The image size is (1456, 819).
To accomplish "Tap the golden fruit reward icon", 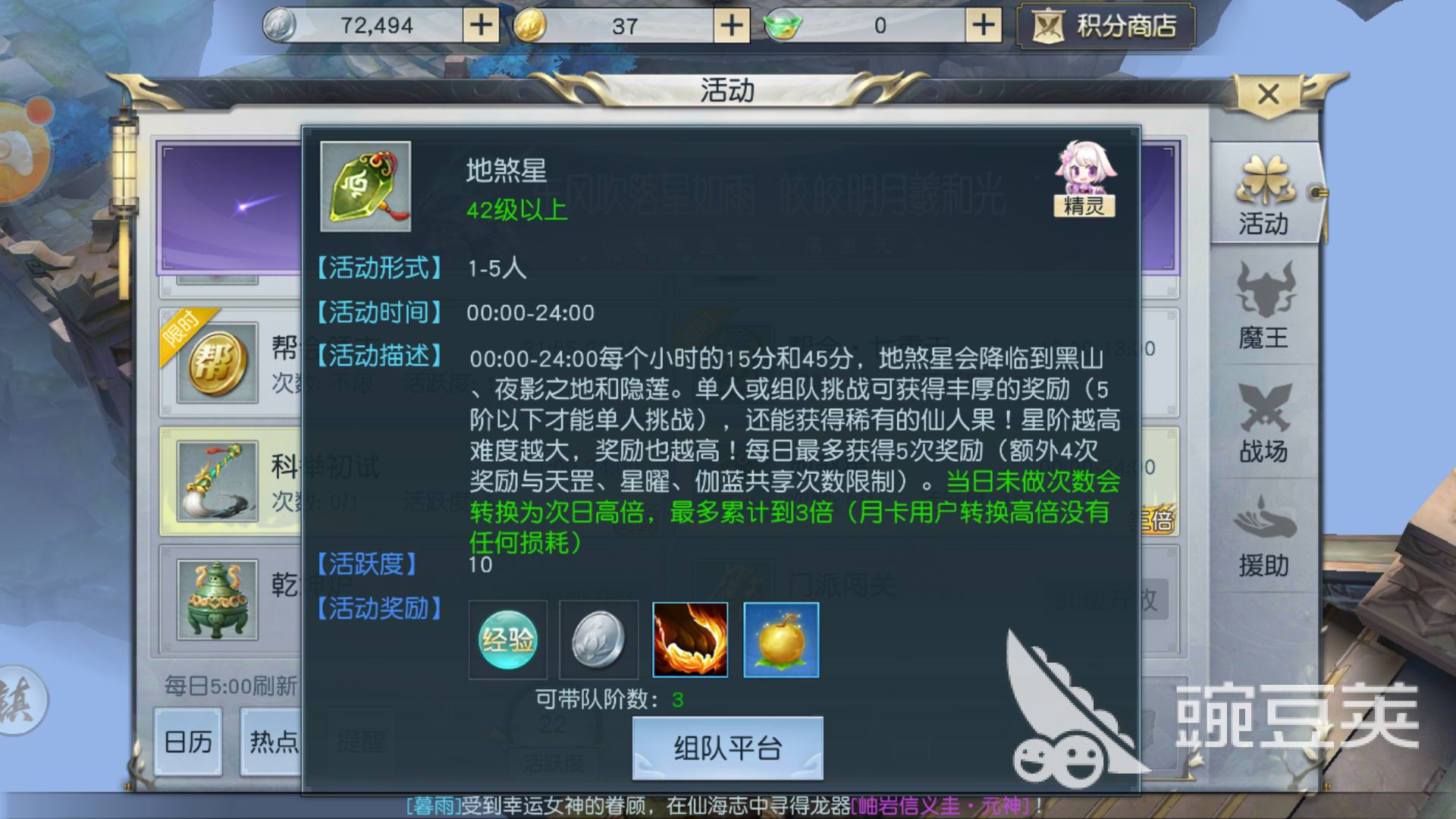I will tap(781, 640).
